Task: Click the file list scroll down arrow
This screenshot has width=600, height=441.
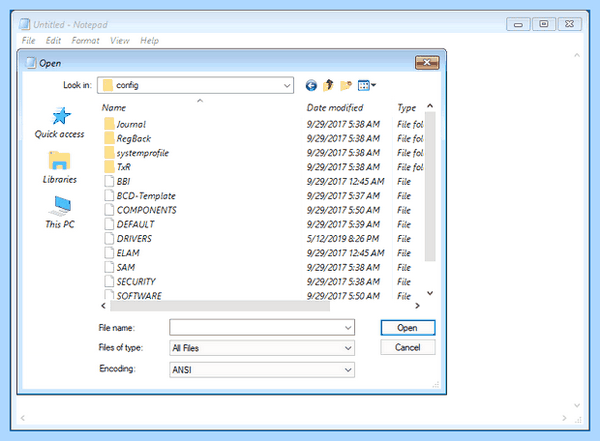Action: click(x=430, y=293)
